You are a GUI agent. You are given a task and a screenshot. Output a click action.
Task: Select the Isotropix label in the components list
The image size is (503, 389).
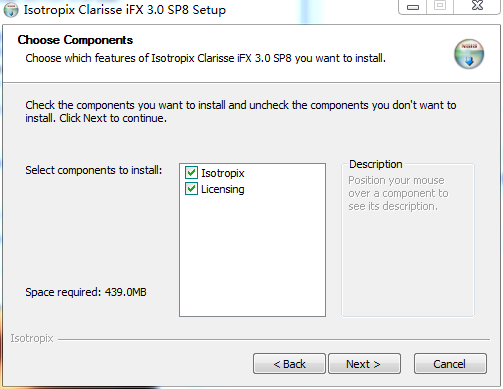(x=223, y=173)
